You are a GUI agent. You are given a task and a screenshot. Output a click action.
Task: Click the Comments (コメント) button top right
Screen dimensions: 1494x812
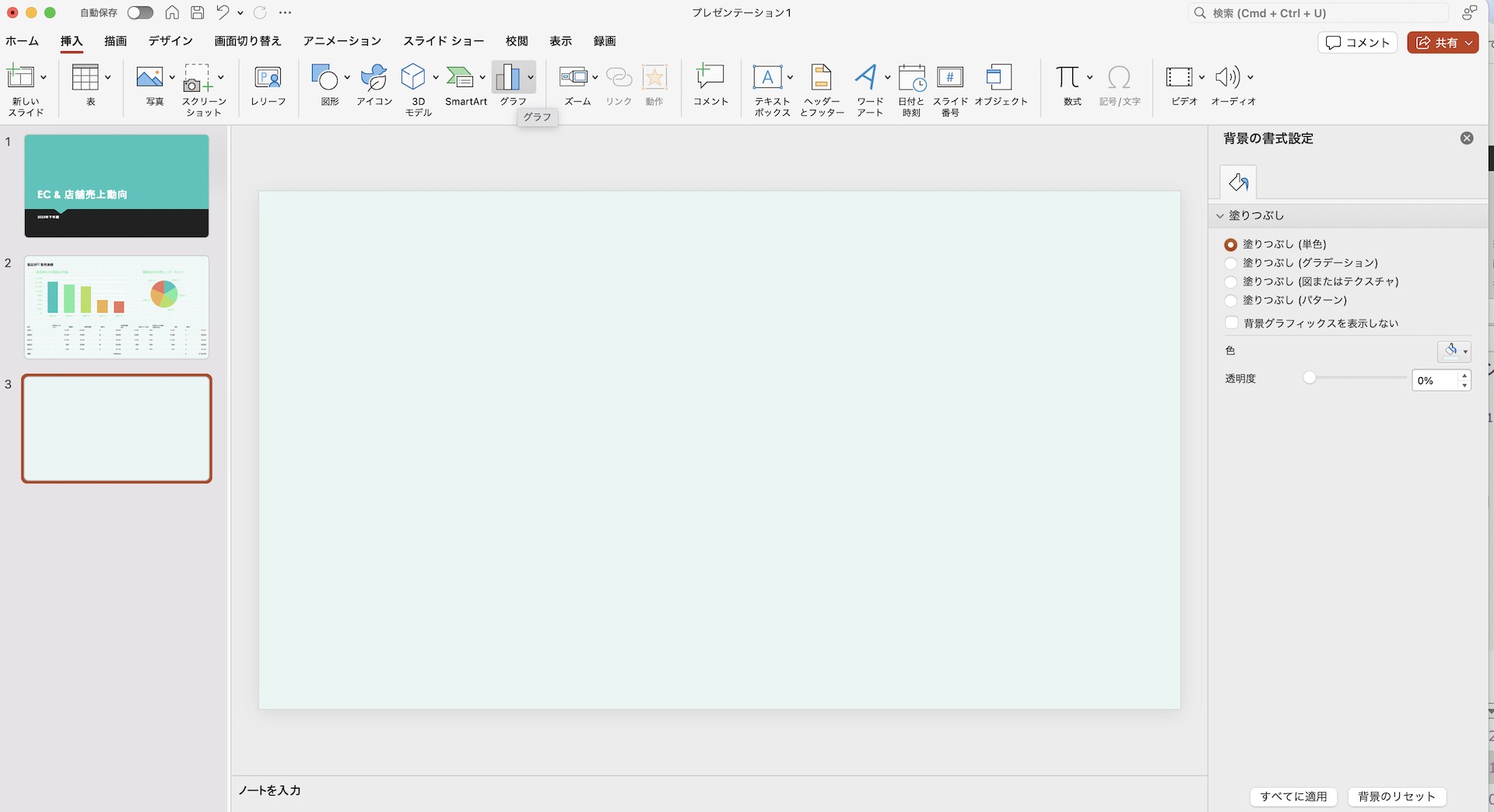[x=1358, y=43]
